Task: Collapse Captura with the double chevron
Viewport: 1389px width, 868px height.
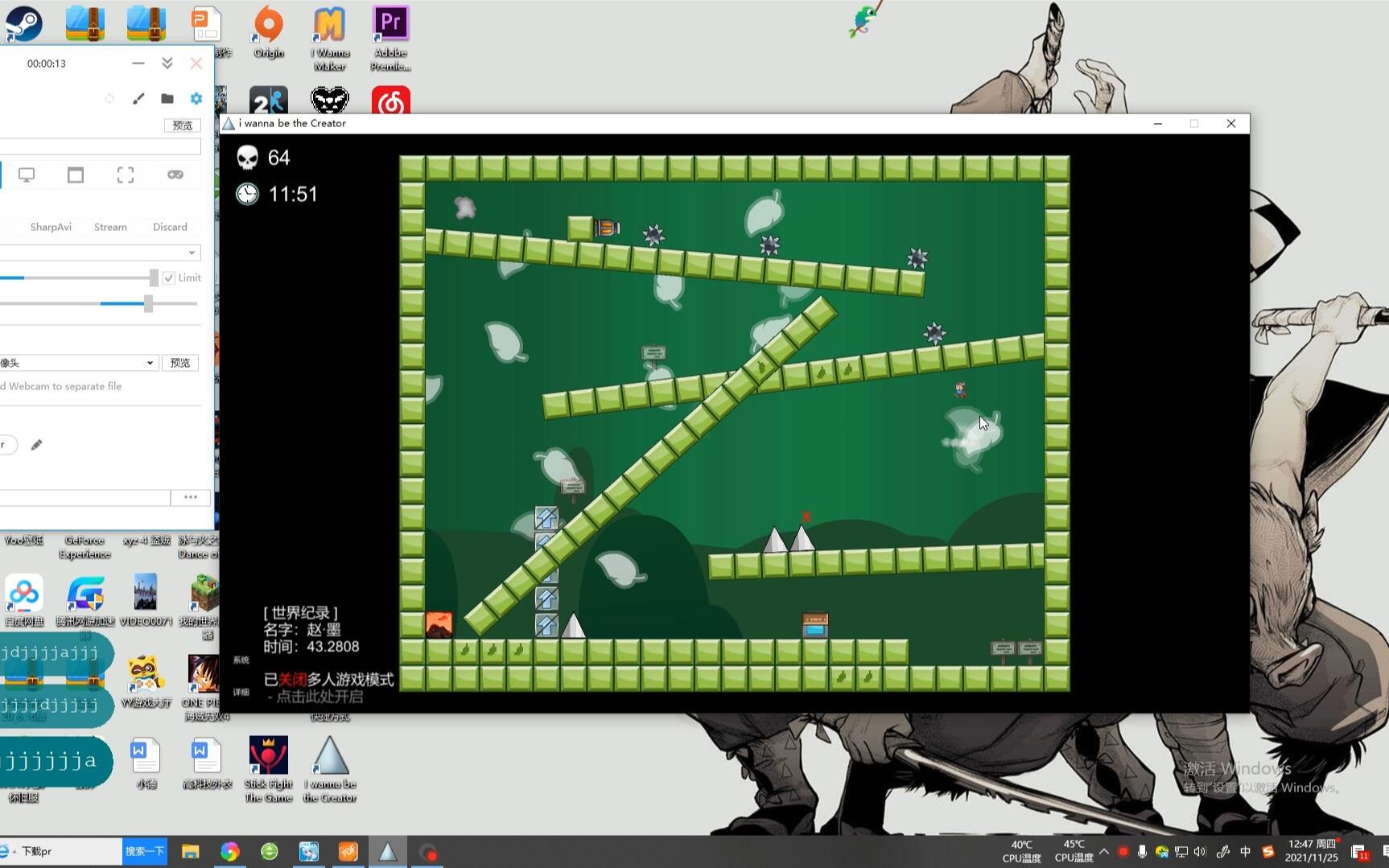Action: tap(167, 63)
